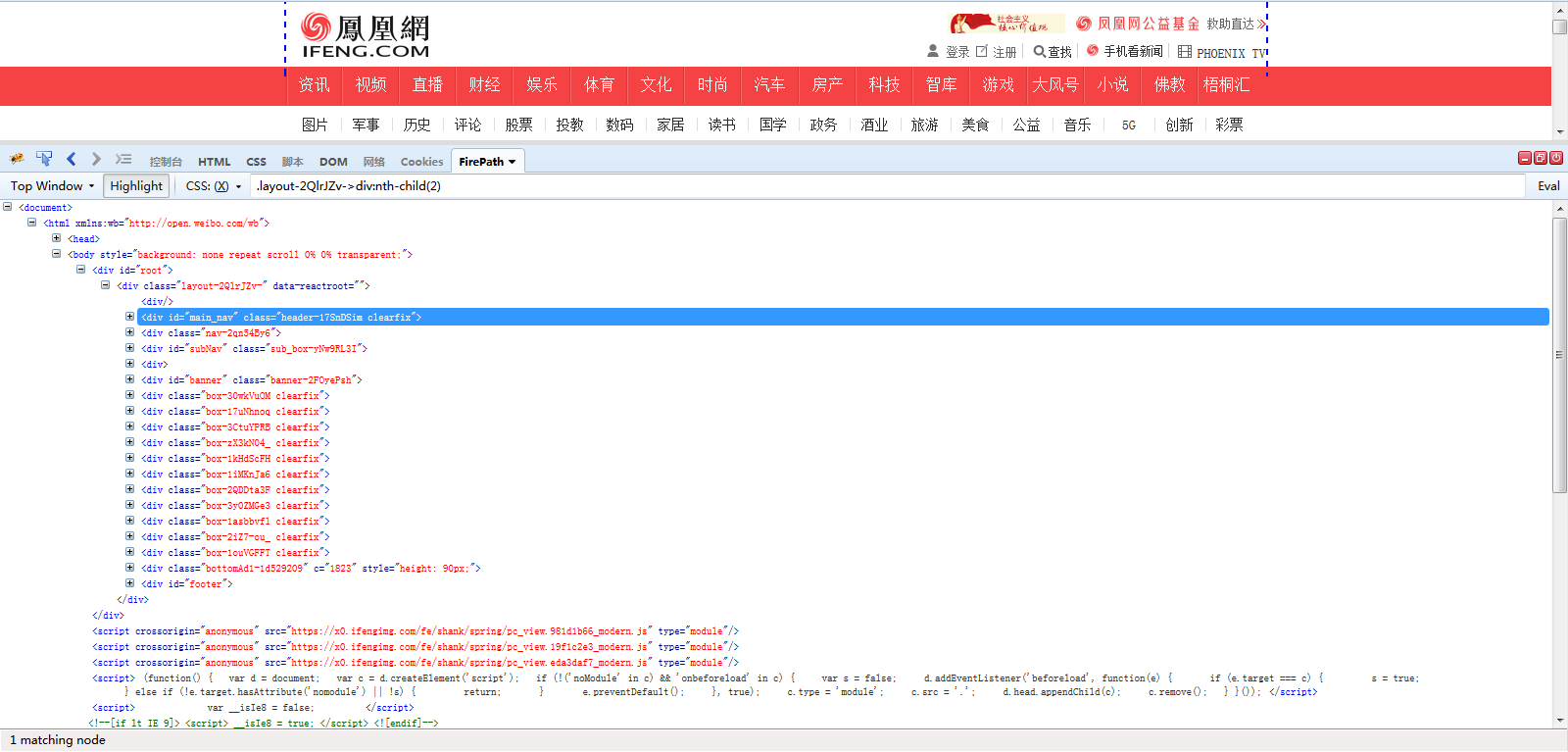This screenshot has height=752, width=1568.
Task: Open the 5G sub-navigation link
Action: tap(1129, 125)
